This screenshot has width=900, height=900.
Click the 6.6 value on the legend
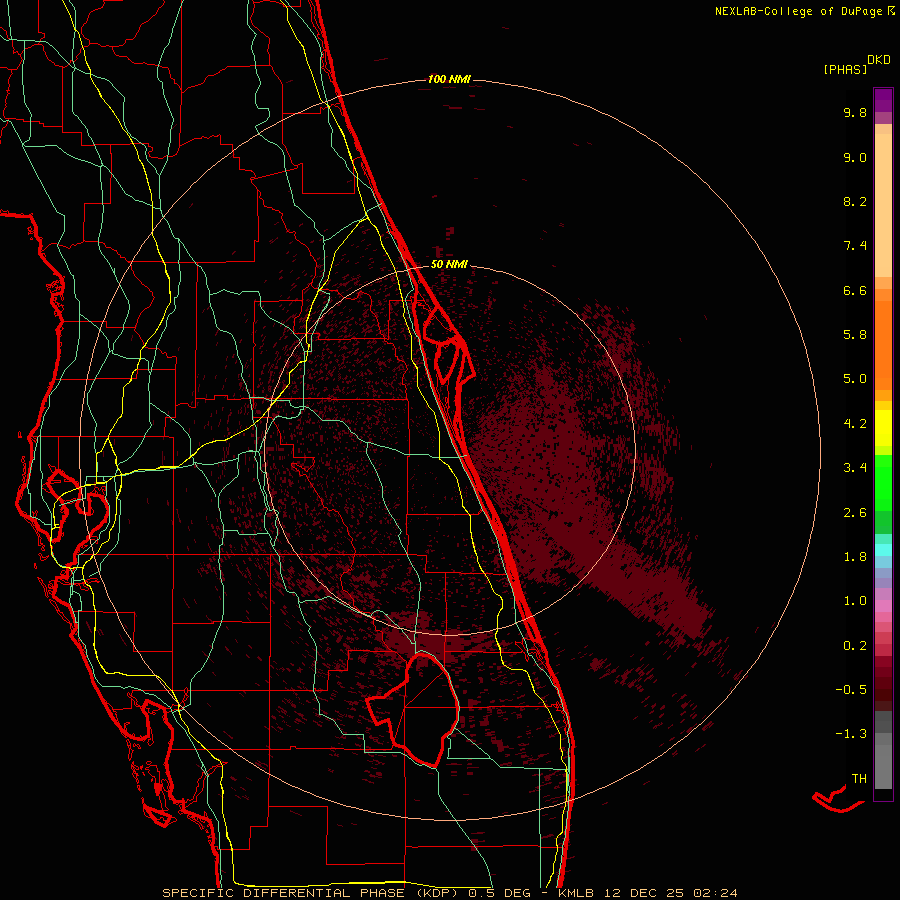pyautogui.click(x=855, y=290)
